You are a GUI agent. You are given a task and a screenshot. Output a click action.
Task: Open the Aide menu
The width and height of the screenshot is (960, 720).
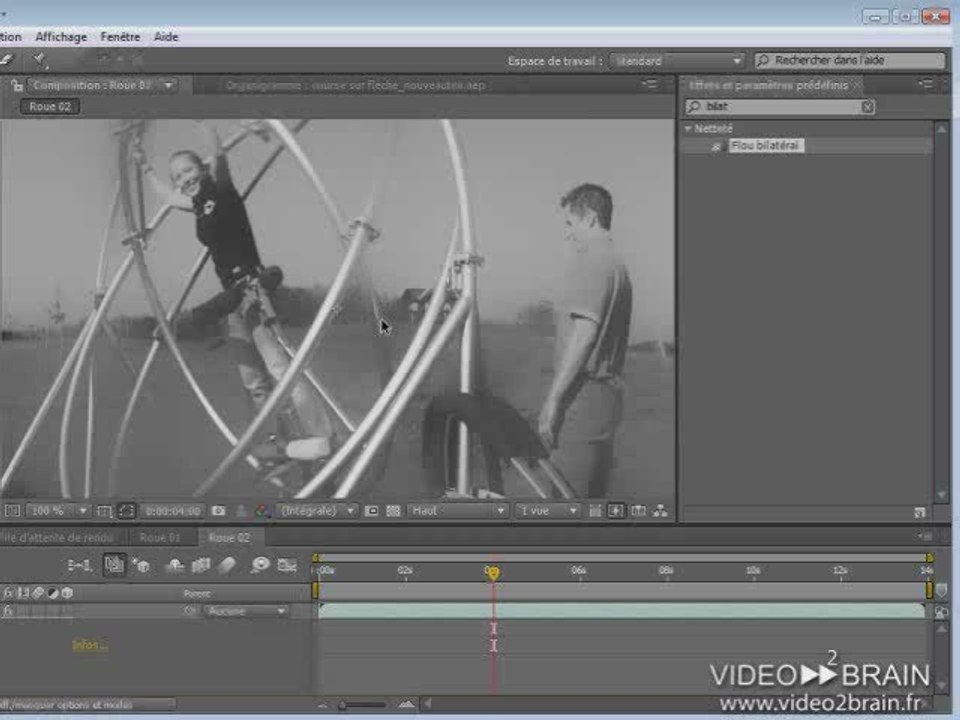coord(165,37)
